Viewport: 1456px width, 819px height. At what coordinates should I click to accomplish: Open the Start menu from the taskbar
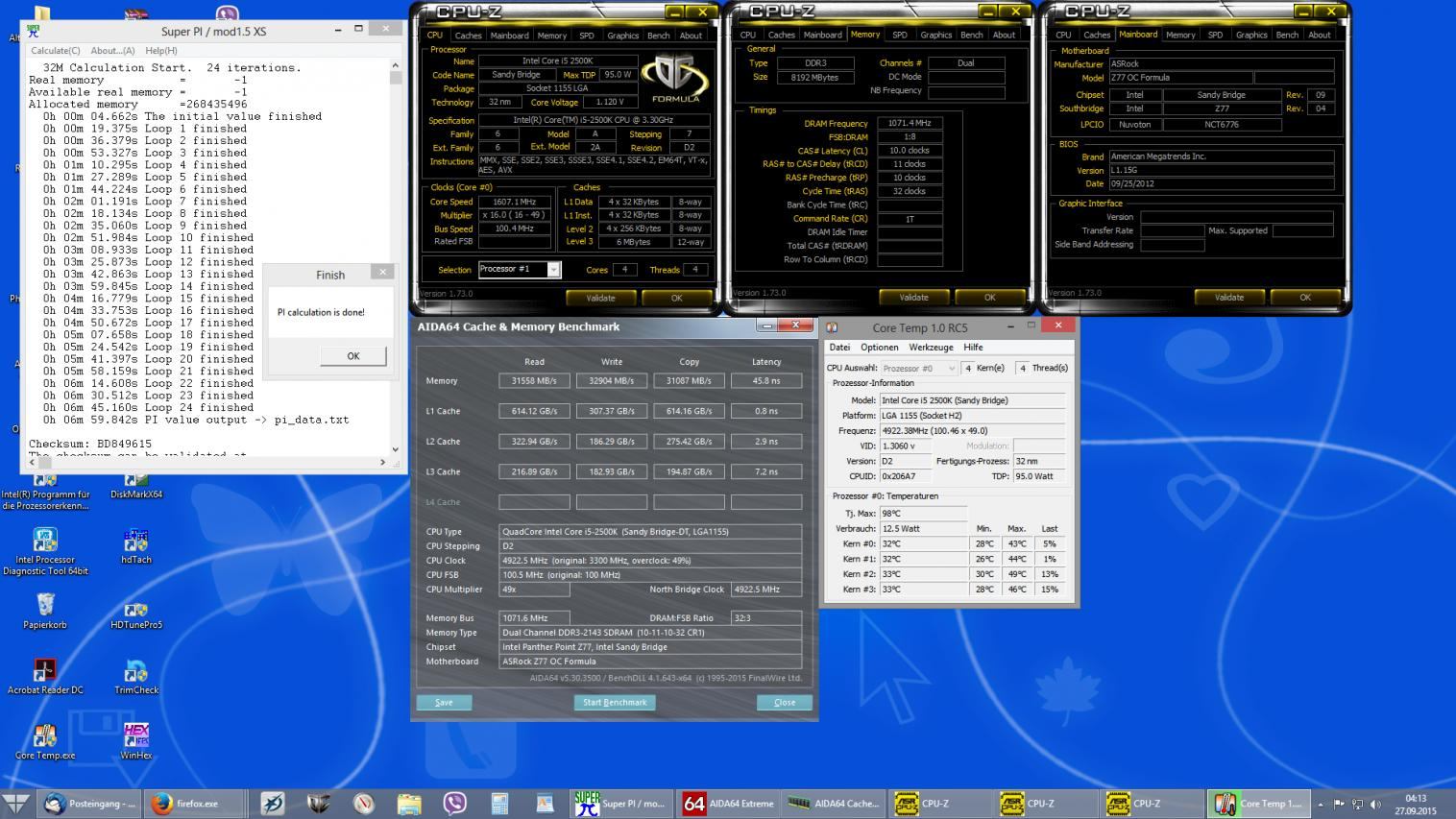pos(16,804)
